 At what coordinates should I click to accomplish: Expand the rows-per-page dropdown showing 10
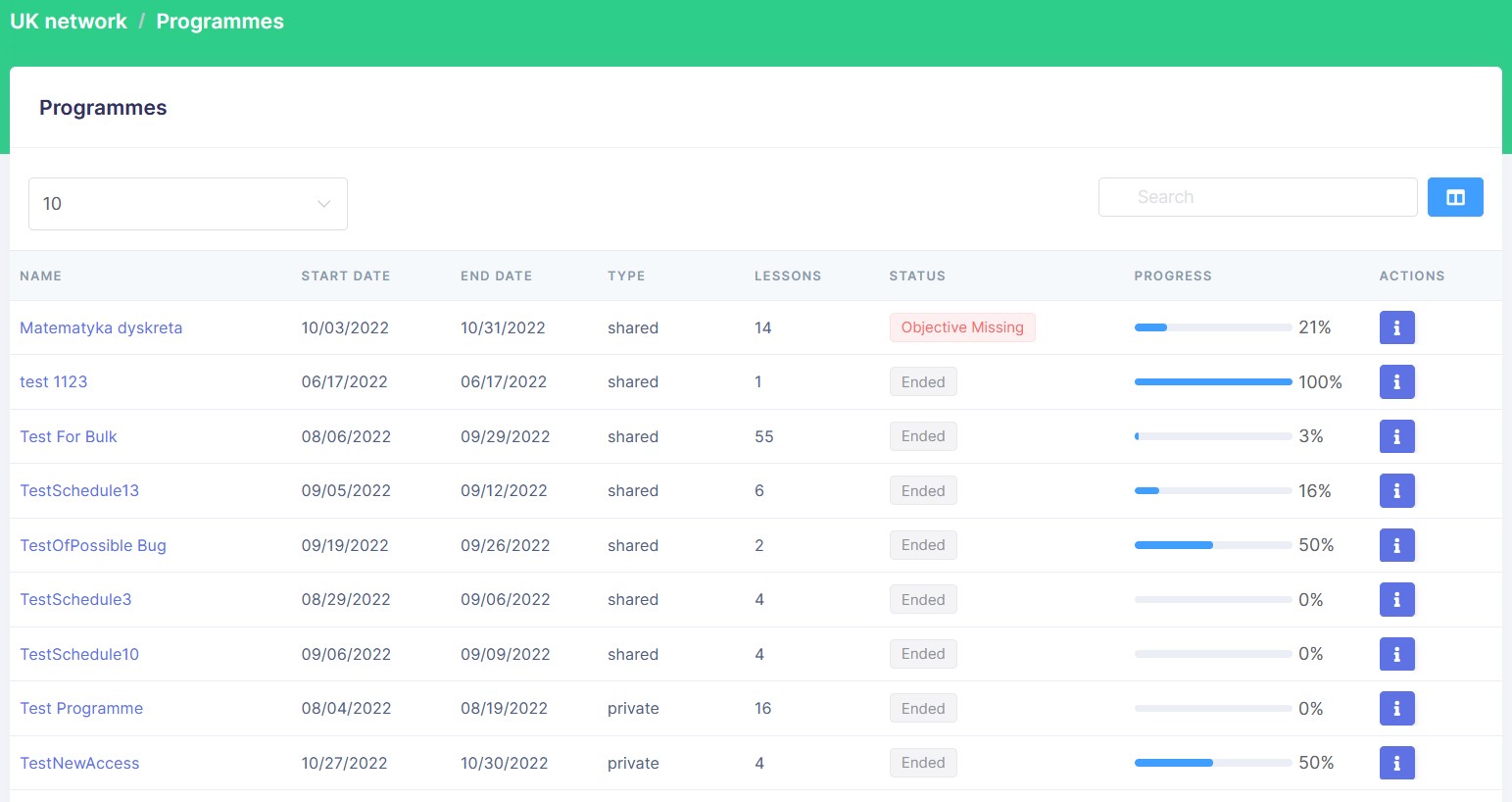click(x=188, y=204)
